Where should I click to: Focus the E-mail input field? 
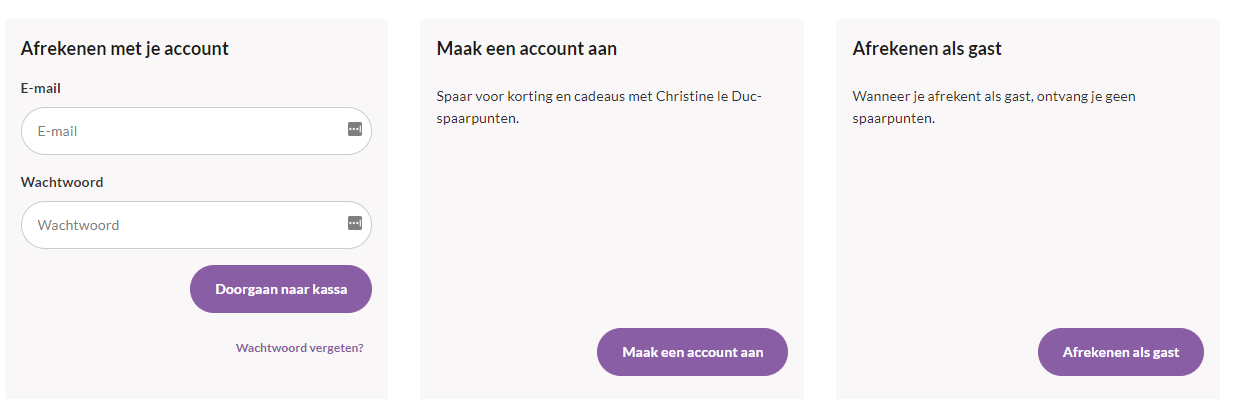[x=196, y=131]
